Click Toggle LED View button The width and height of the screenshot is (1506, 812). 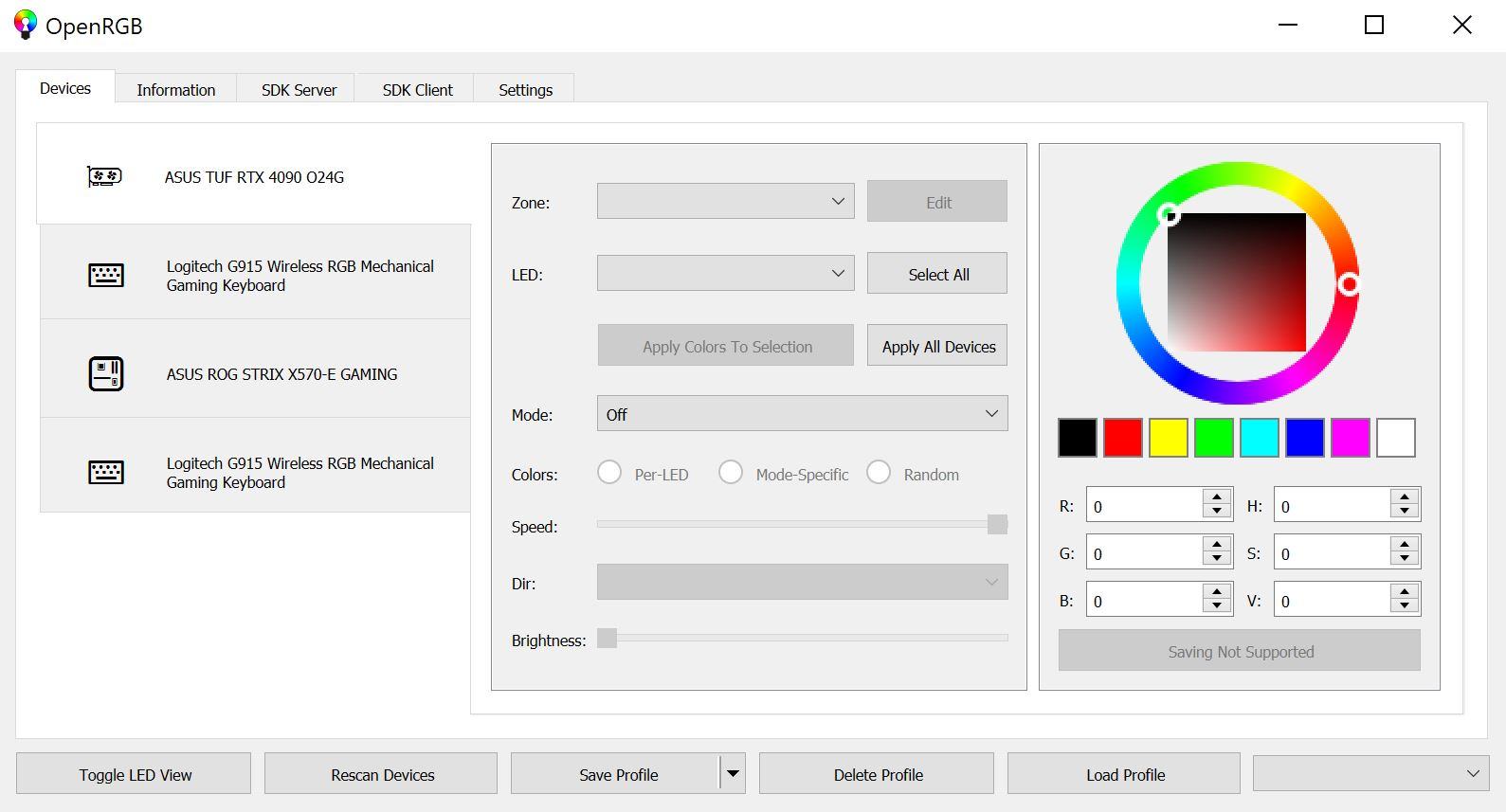pyautogui.click(x=134, y=774)
